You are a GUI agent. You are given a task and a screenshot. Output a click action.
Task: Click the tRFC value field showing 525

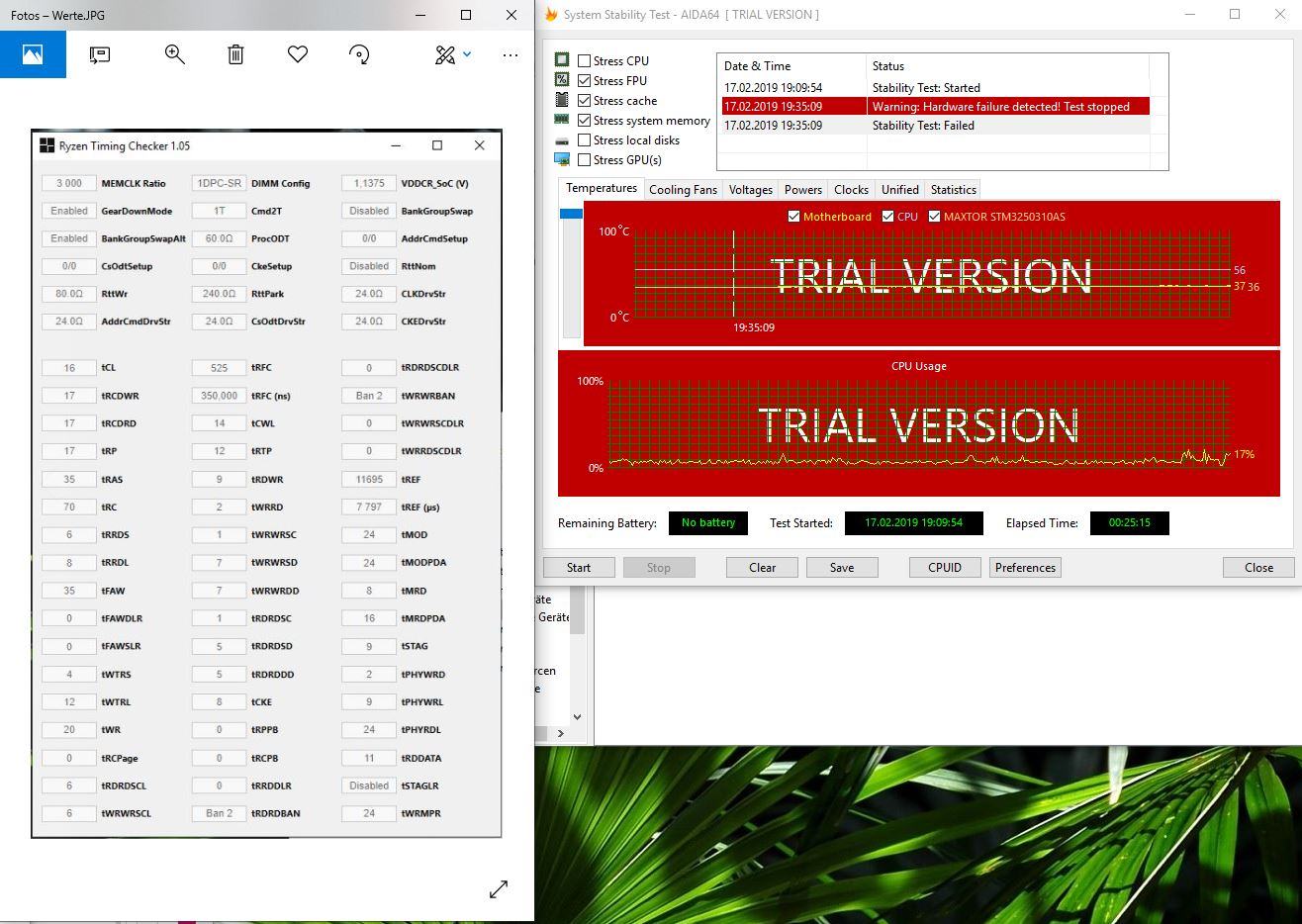tap(219, 368)
